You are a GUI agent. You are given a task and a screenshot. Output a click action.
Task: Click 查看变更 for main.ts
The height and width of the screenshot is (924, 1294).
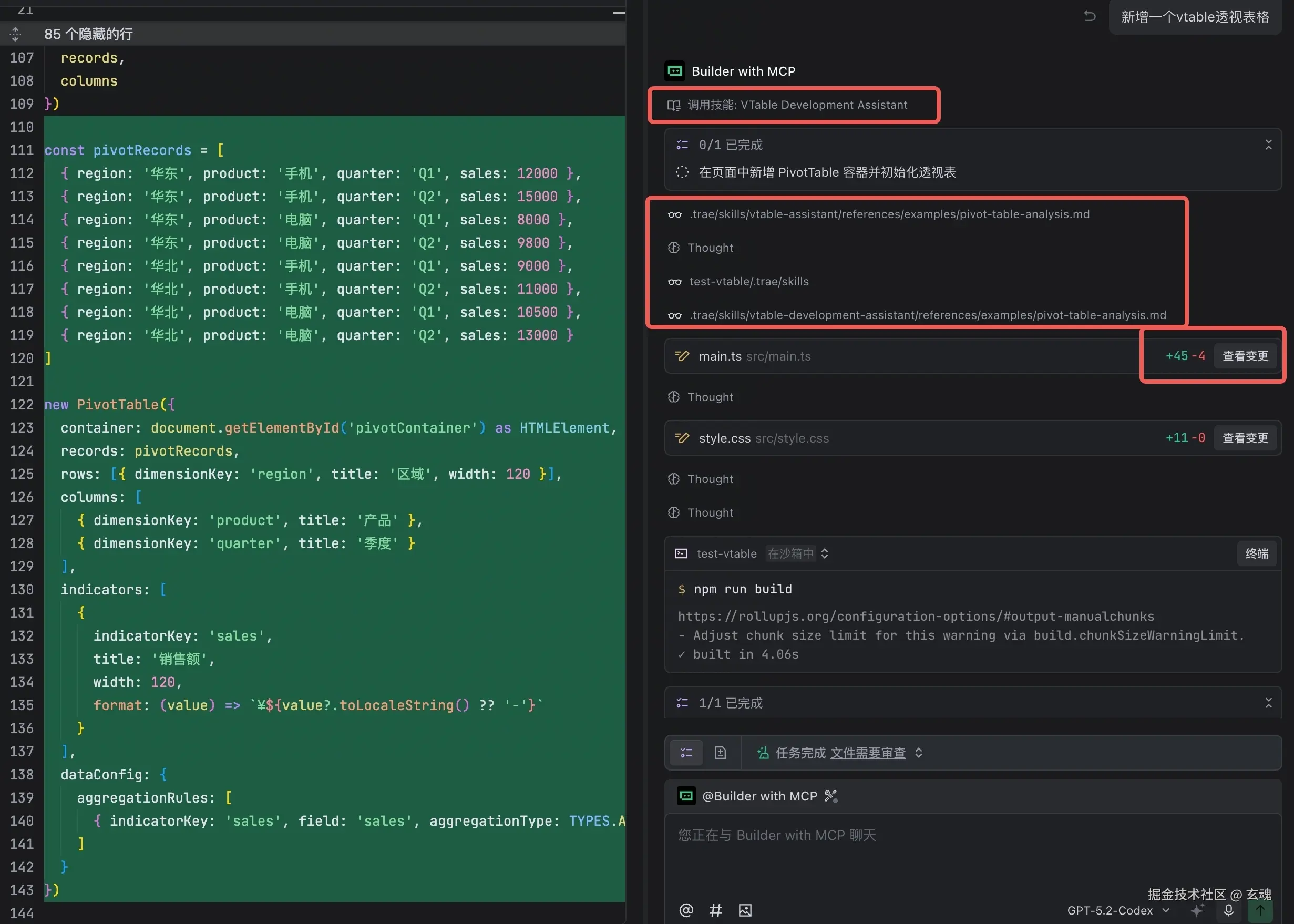click(x=1245, y=356)
